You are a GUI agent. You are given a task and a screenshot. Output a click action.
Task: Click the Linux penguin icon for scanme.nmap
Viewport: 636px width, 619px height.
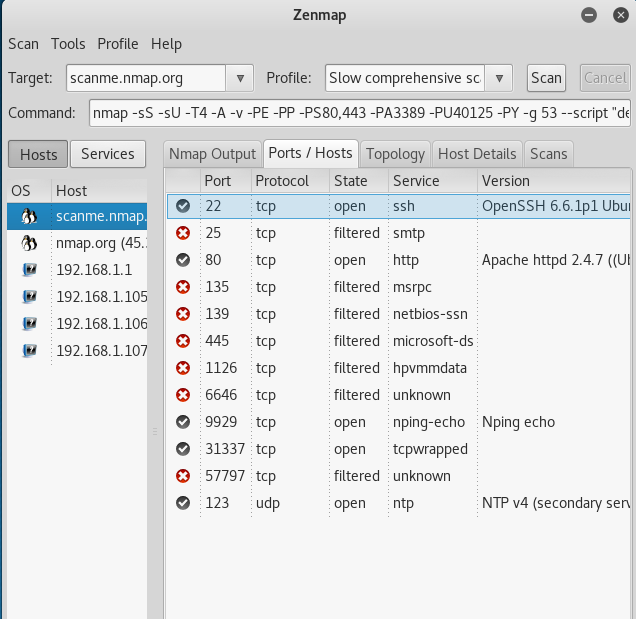click(29, 216)
